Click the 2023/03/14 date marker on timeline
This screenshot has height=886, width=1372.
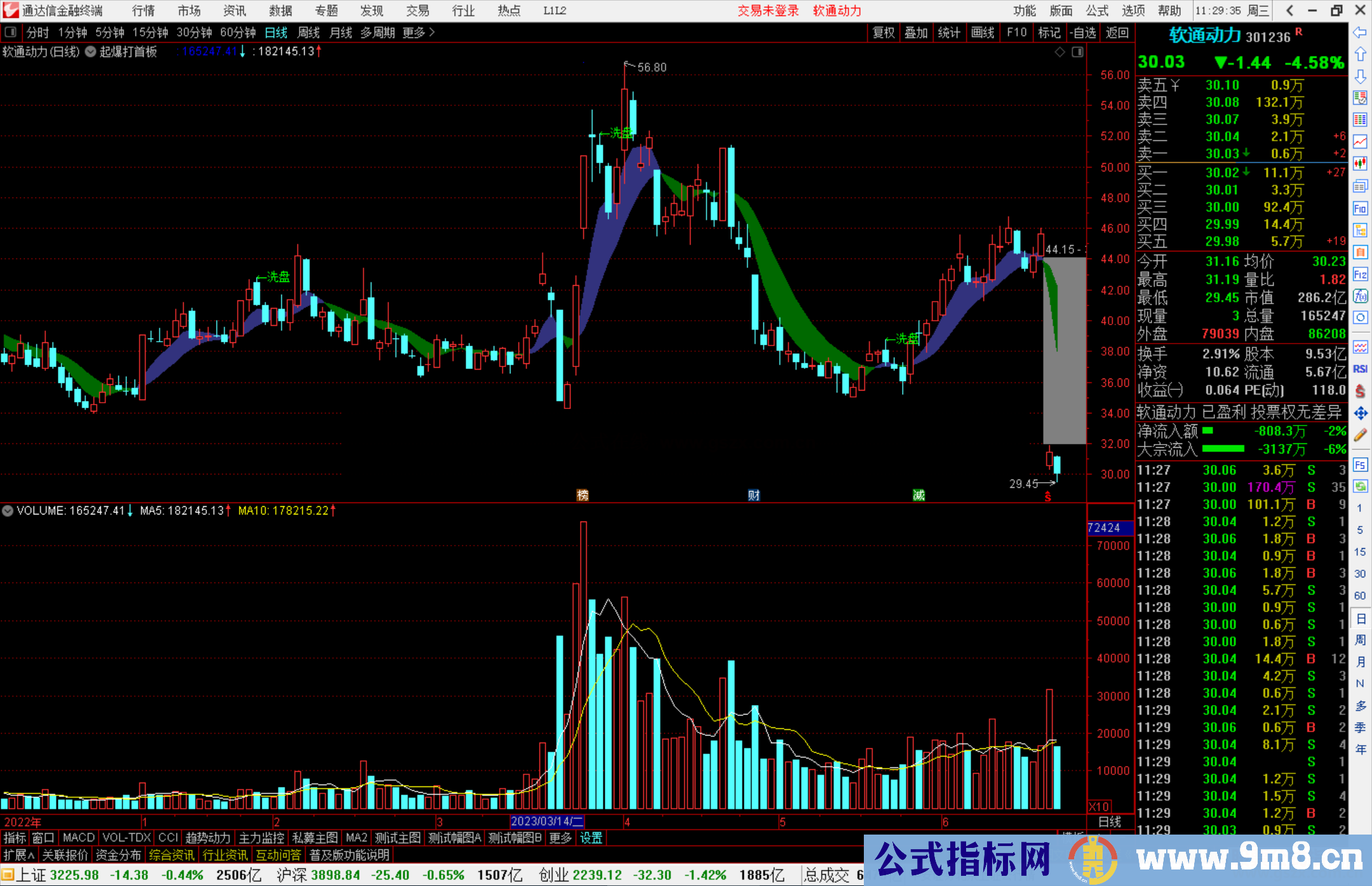point(546,821)
